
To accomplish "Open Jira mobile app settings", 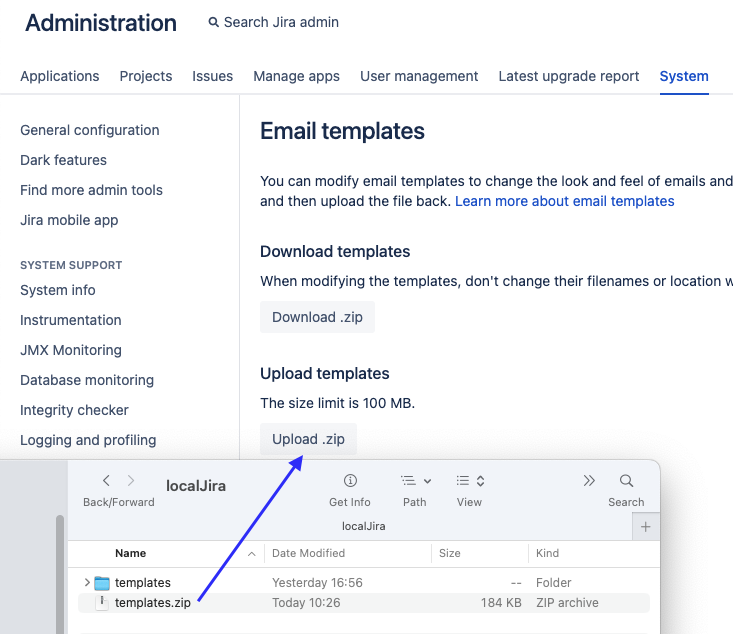I will click(69, 220).
